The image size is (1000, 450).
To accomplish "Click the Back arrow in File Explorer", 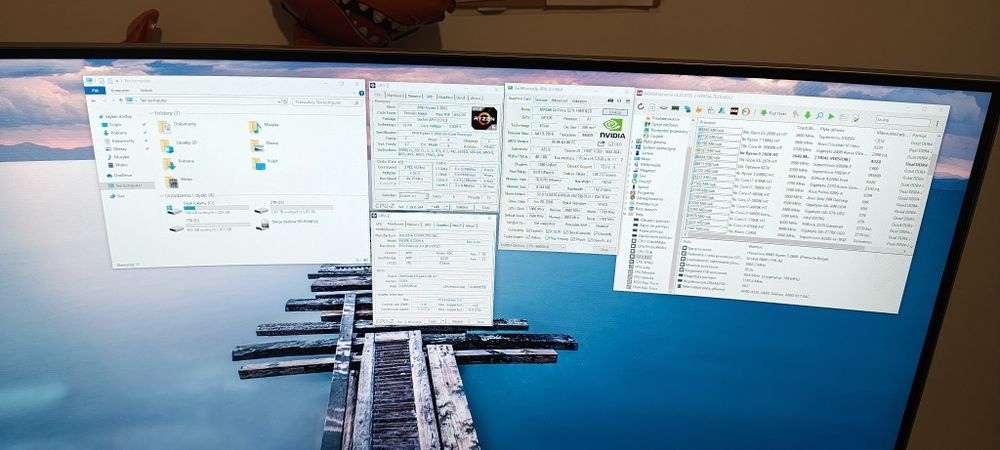I will [94, 100].
